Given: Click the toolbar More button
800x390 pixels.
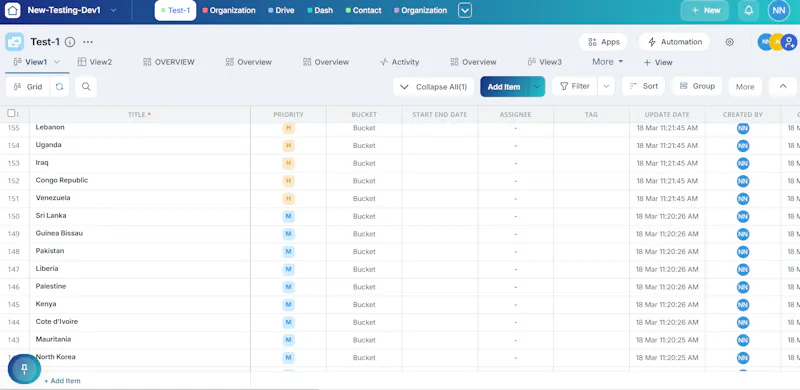Looking at the screenshot, I should tap(745, 87).
